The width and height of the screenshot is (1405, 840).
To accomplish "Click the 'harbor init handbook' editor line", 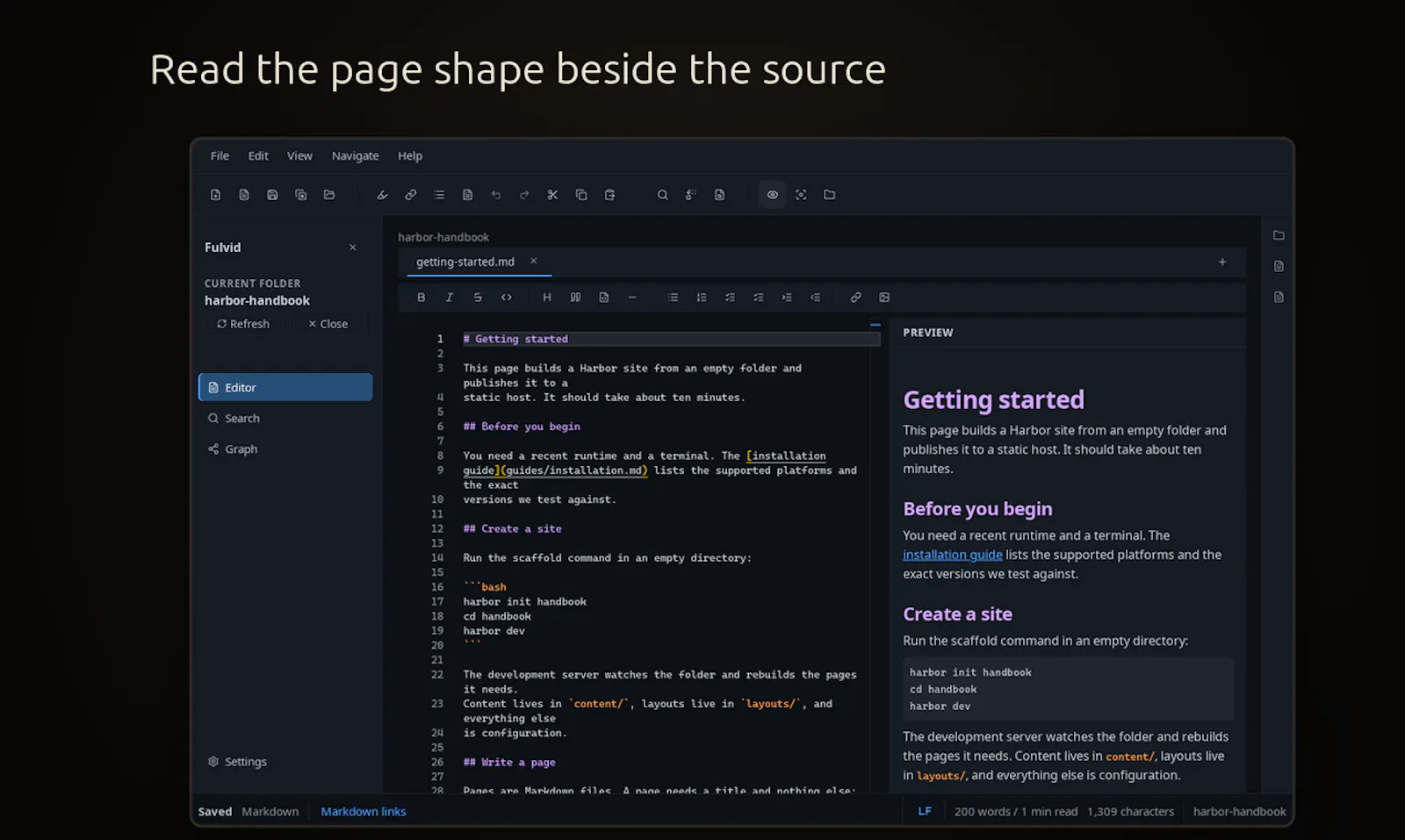I will click(525, 601).
